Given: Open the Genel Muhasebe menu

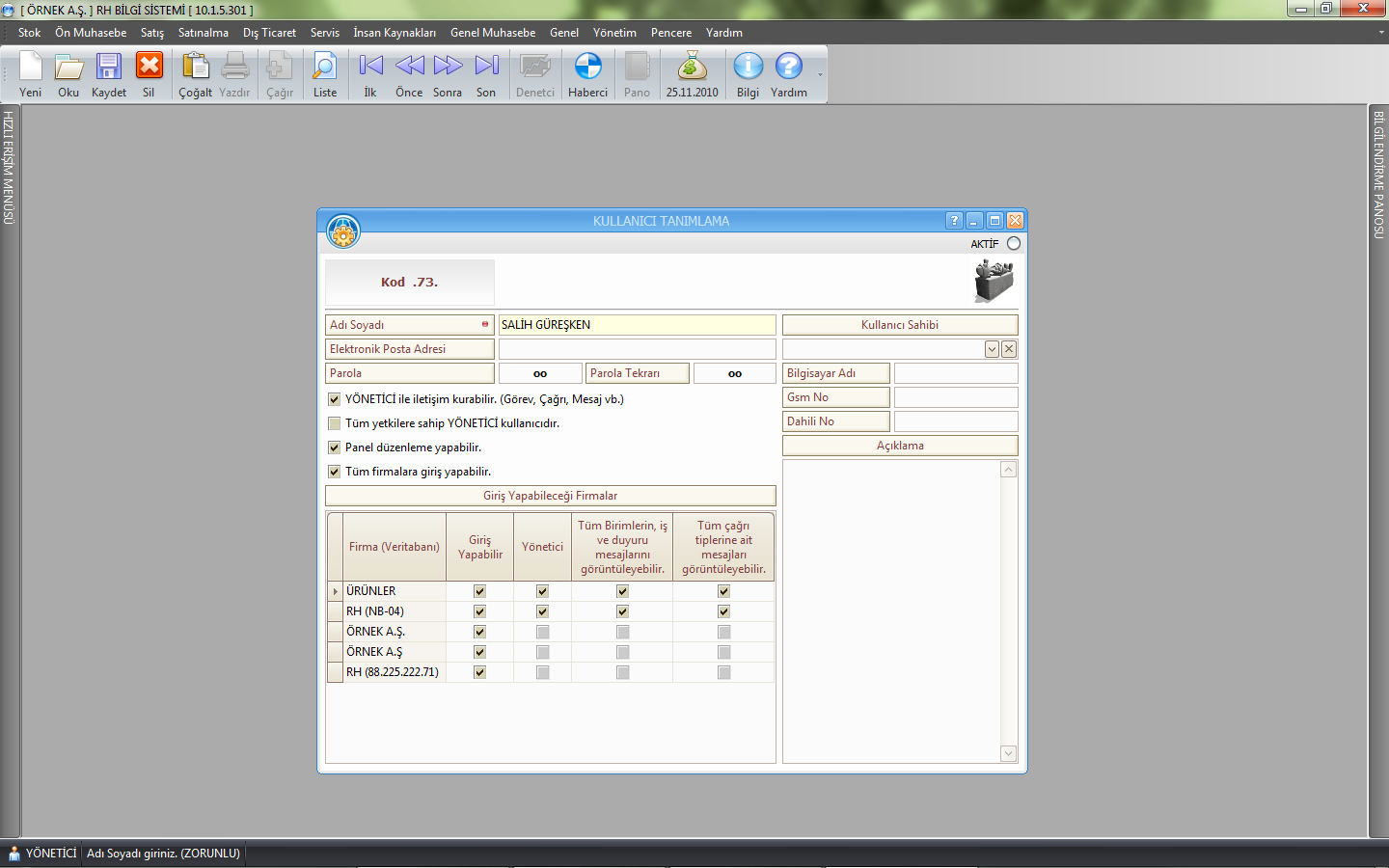Looking at the screenshot, I should [x=492, y=33].
